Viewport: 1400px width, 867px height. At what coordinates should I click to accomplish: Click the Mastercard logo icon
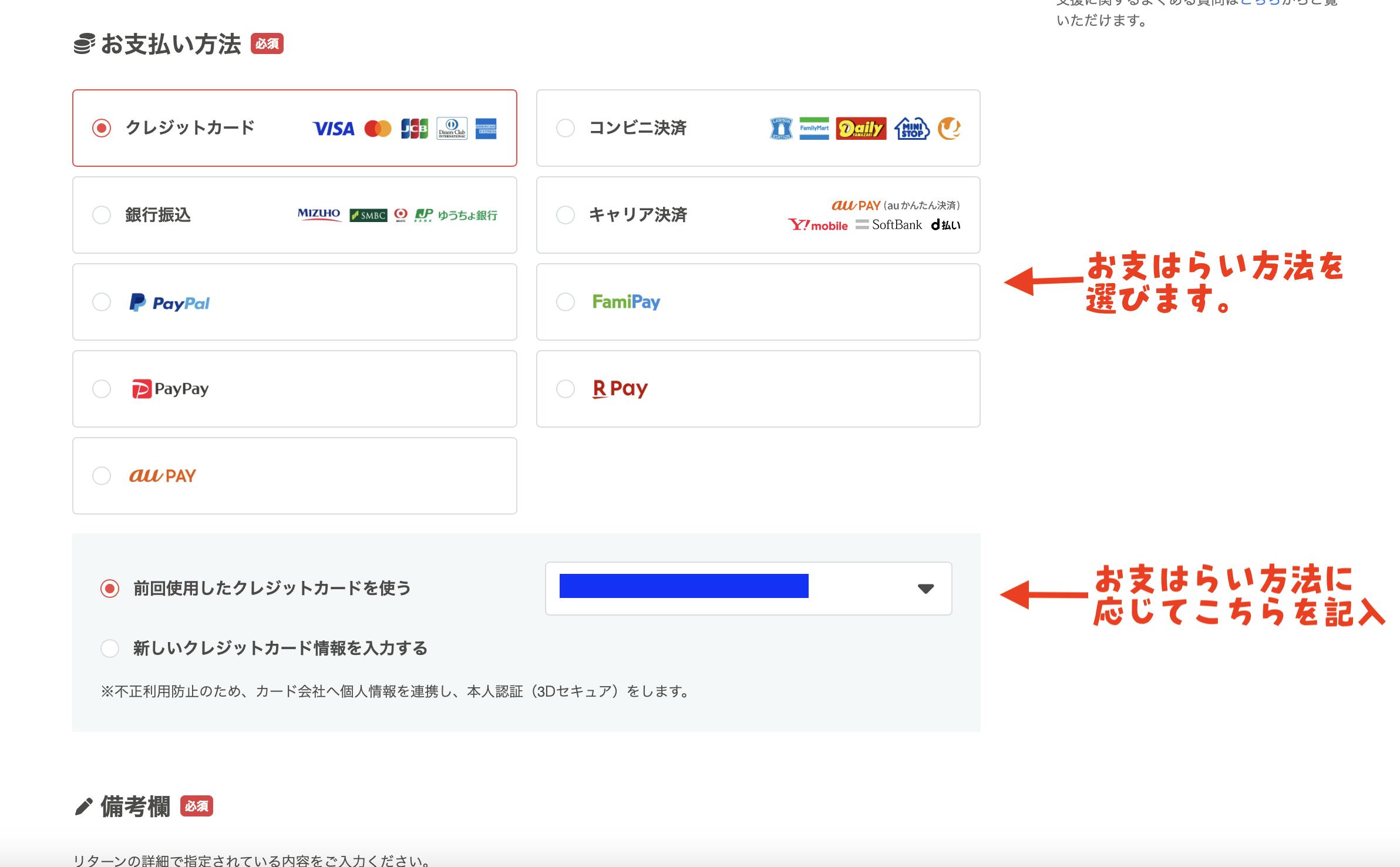pyautogui.click(x=378, y=129)
